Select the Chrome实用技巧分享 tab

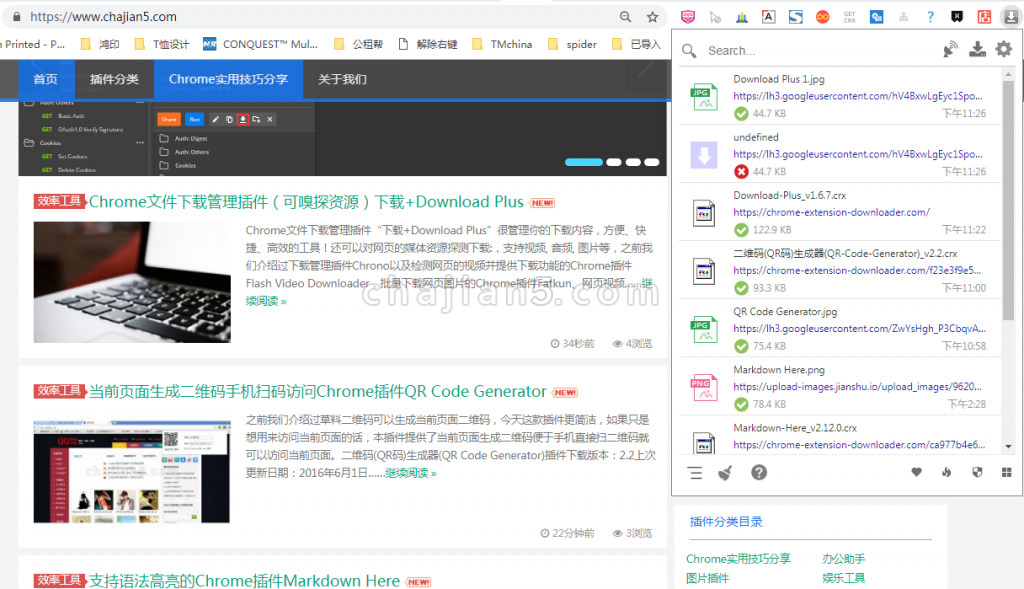click(x=229, y=79)
